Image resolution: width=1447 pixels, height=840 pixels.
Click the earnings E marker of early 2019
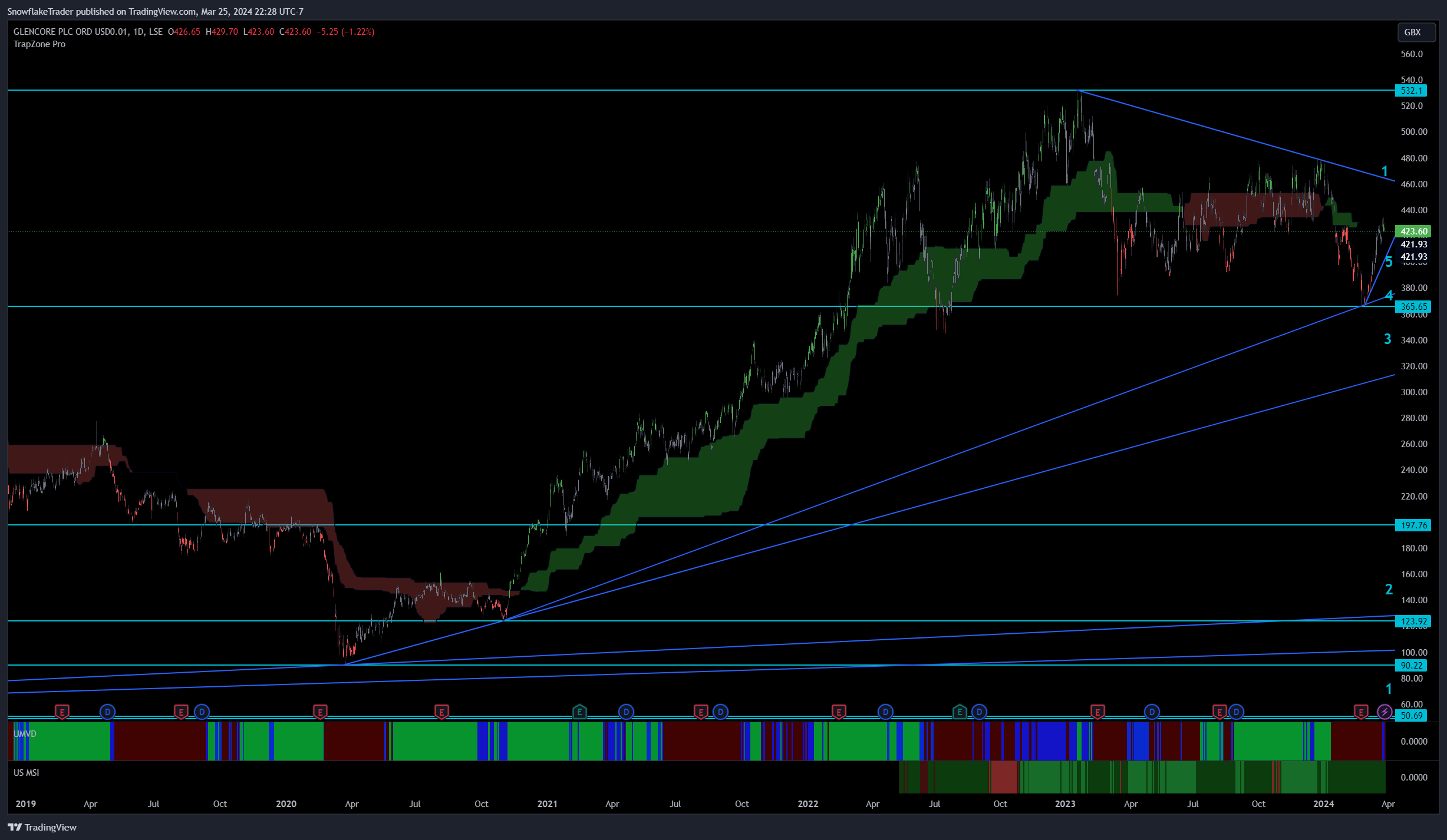coord(62,712)
